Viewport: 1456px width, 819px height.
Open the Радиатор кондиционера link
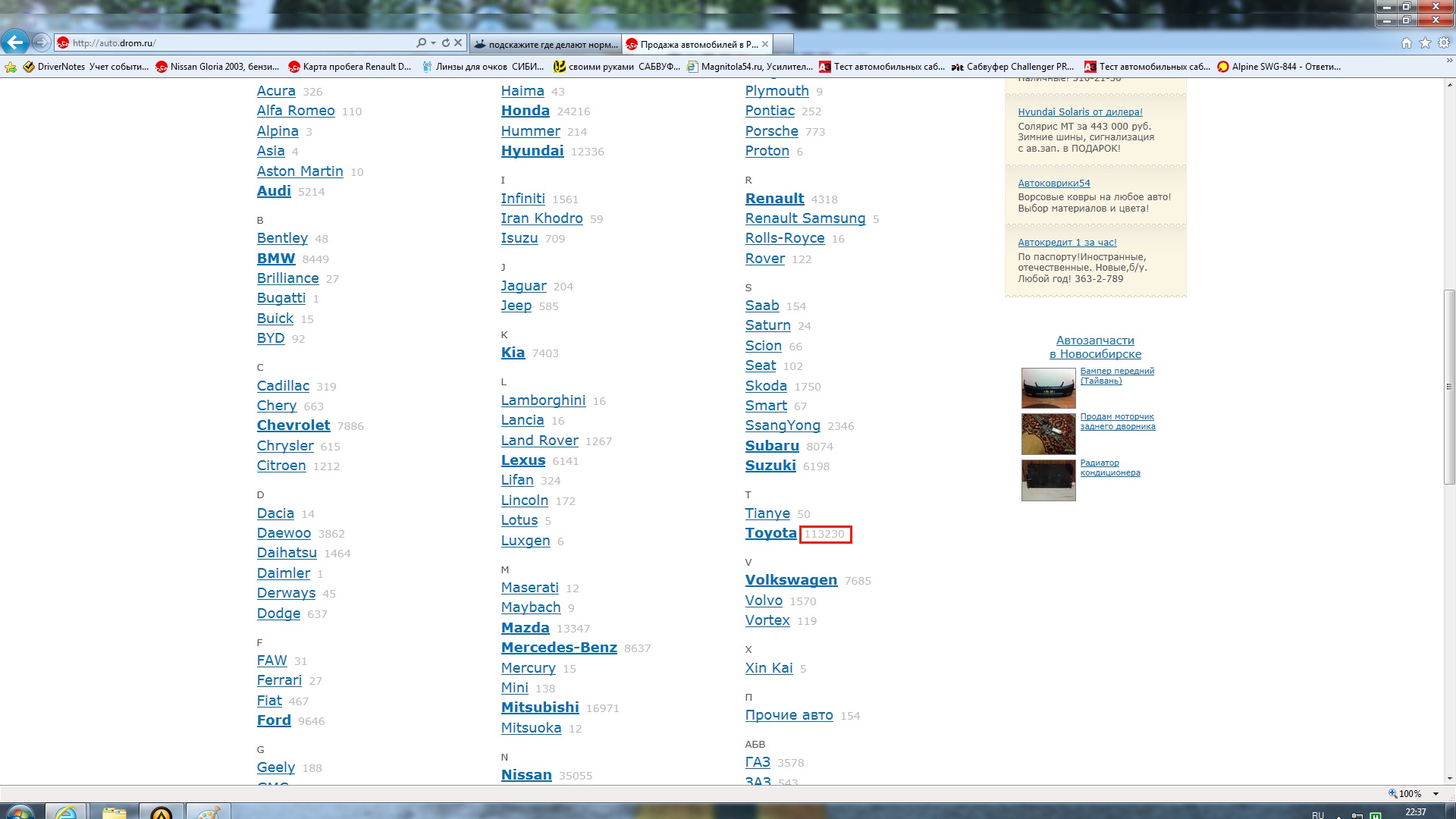(x=1109, y=468)
